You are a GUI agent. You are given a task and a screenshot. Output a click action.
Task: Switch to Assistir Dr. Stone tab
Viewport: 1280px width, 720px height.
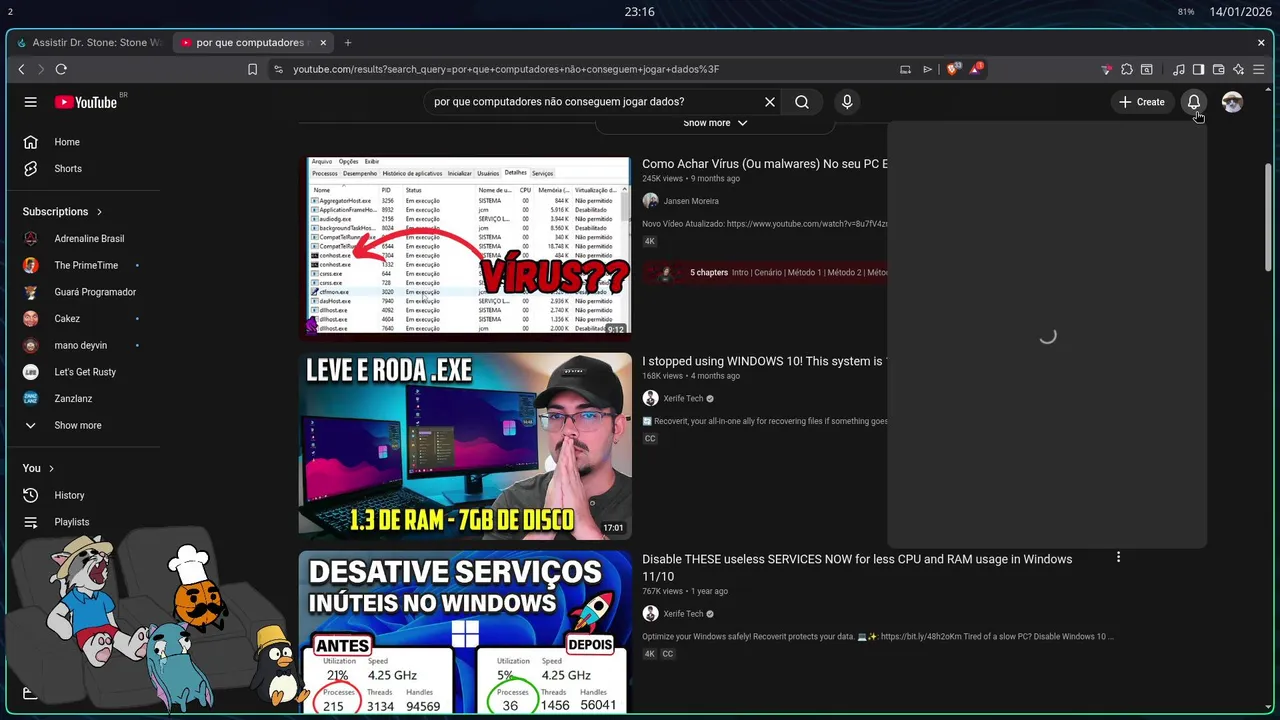[x=90, y=43]
